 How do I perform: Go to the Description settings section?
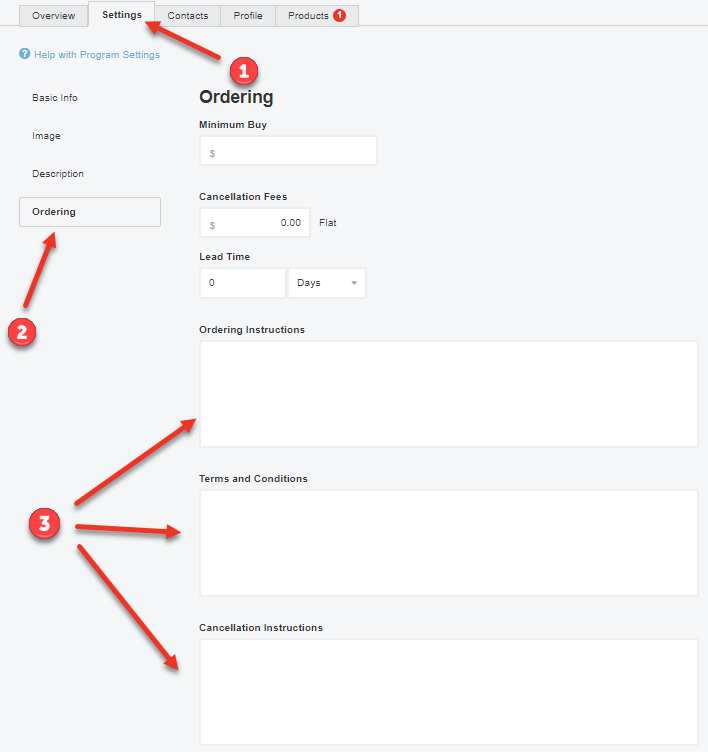pos(58,174)
